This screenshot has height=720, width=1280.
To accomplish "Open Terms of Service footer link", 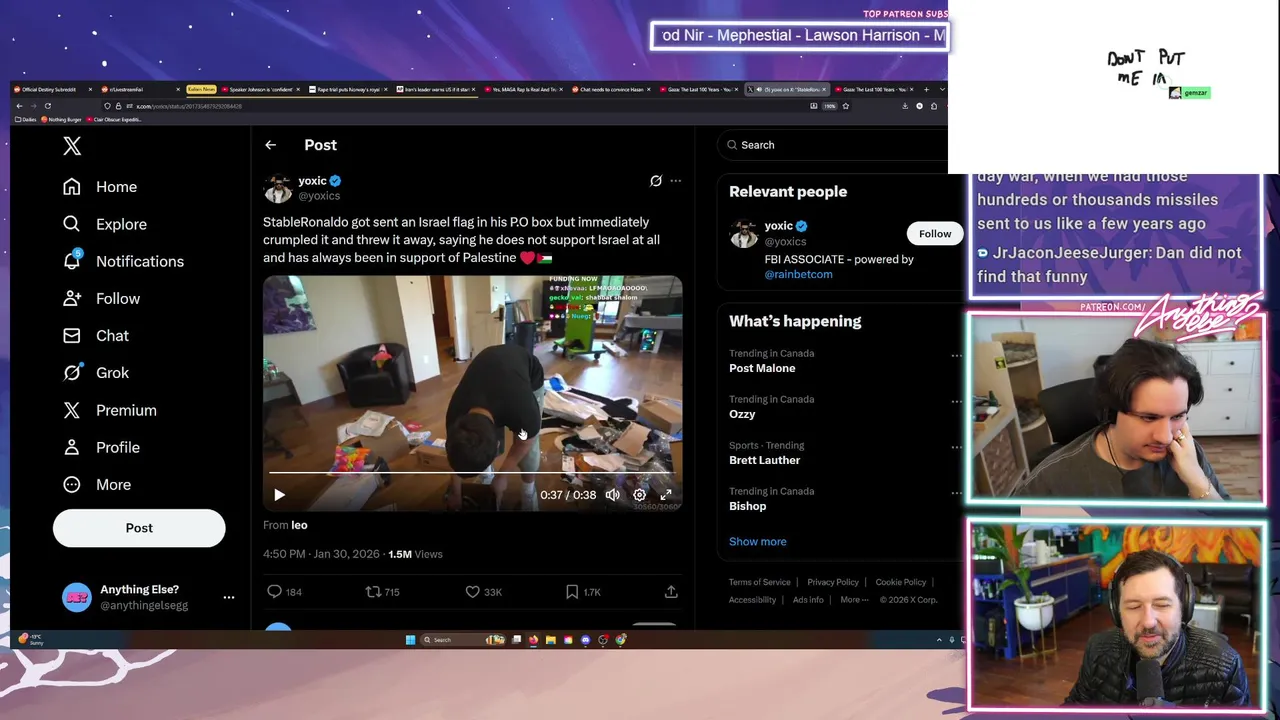I will (759, 582).
